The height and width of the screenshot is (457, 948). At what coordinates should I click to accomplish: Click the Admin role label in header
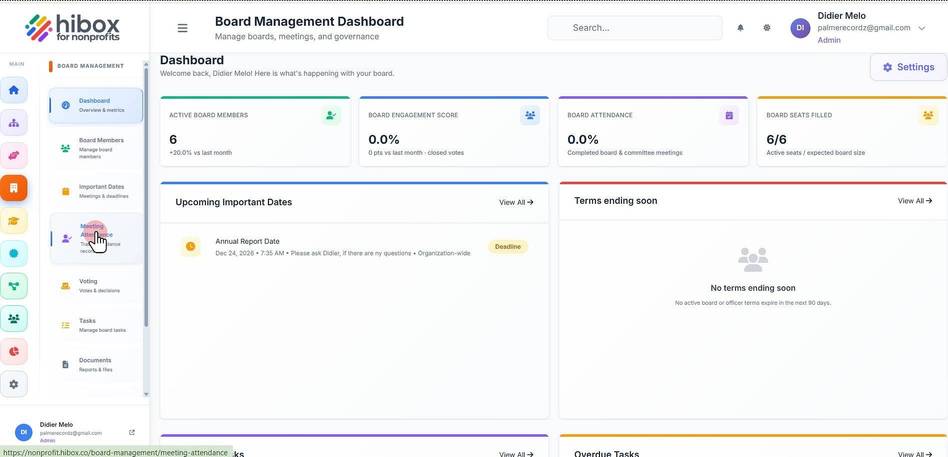(829, 40)
